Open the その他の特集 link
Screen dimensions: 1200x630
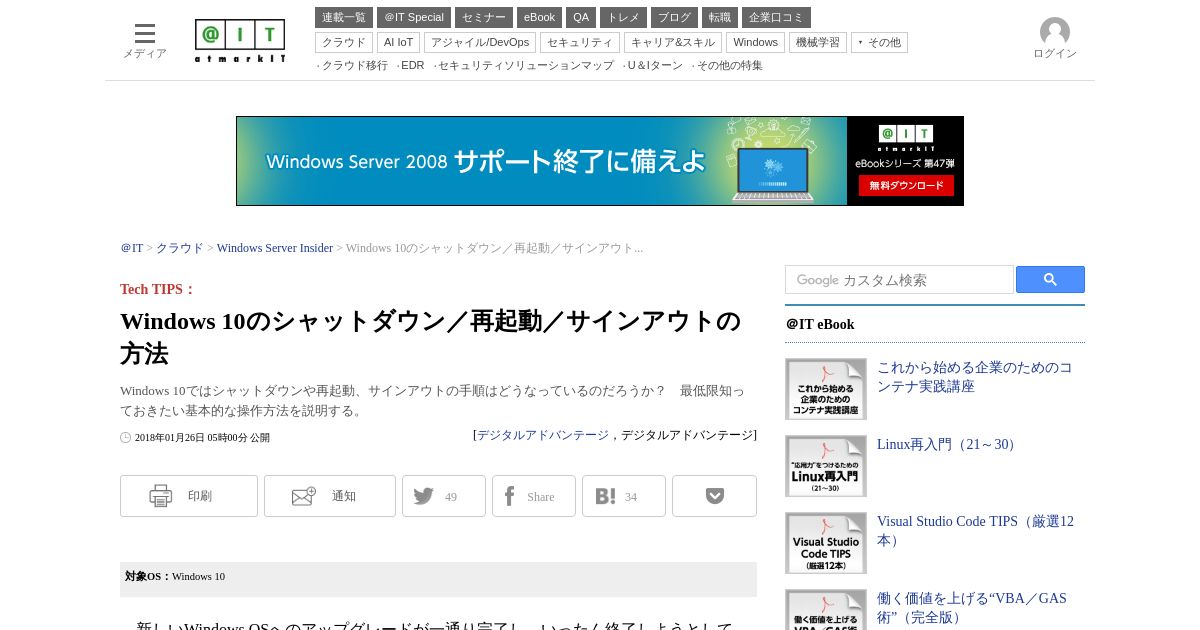(729, 65)
